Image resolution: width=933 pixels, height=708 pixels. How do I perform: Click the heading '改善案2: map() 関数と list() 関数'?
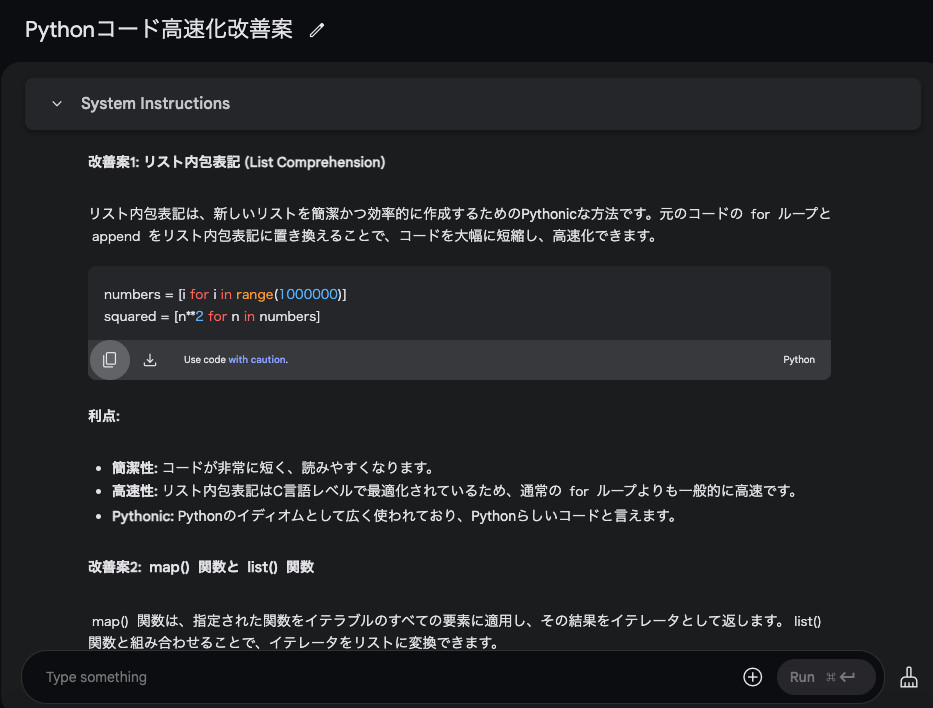pos(201,567)
